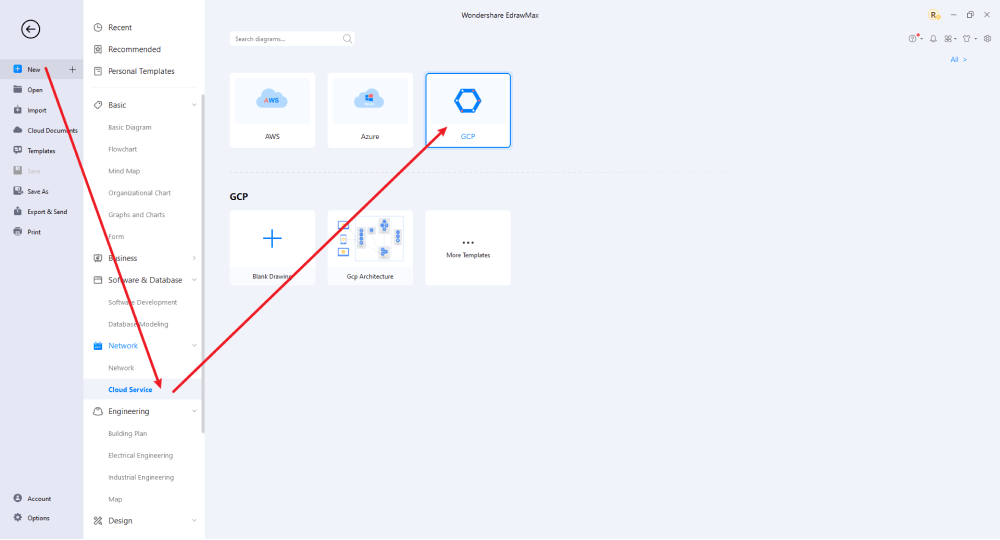Click the Design category icon
This screenshot has width=1000, height=540.
point(98,521)
